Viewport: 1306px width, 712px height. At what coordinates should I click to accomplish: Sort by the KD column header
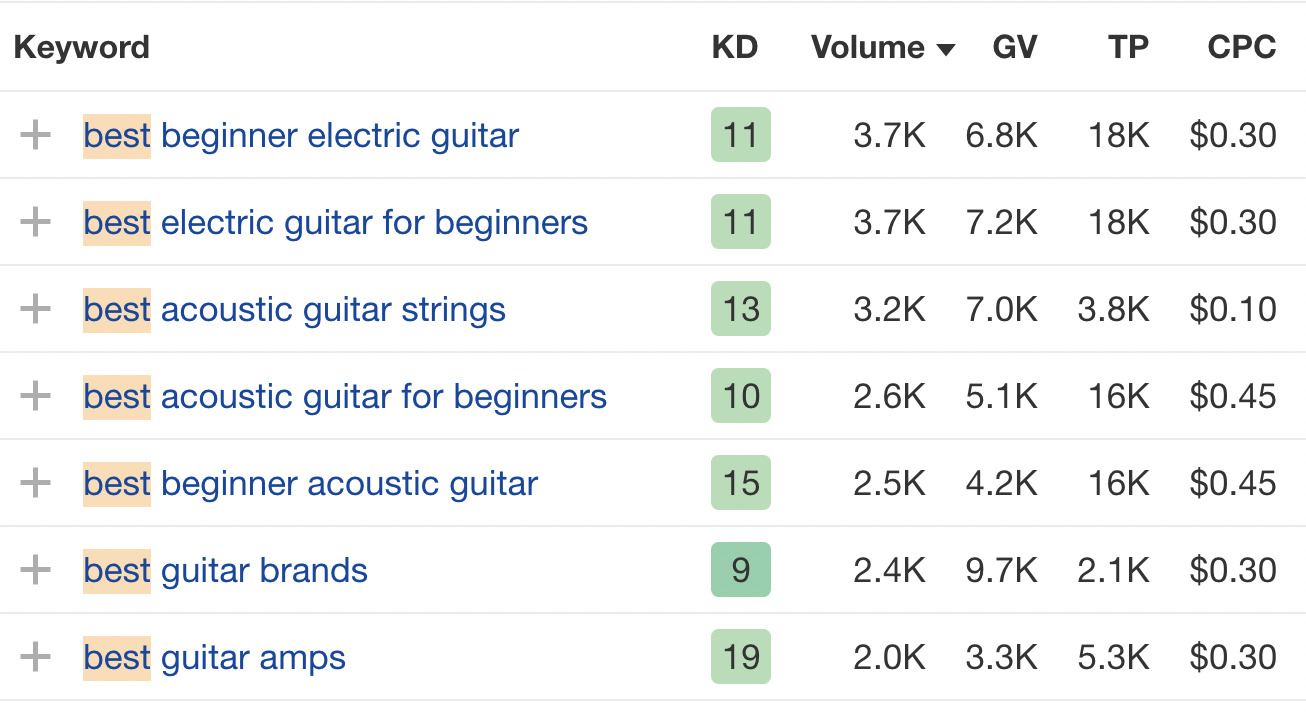(x=734, y=47)
